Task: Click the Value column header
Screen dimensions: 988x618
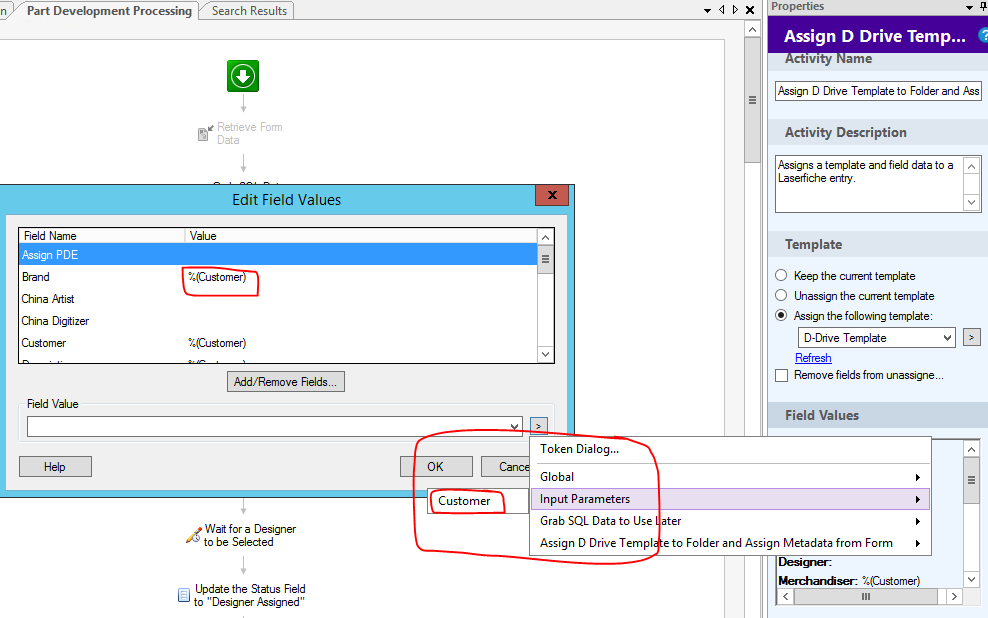Action: click(361, 236)
